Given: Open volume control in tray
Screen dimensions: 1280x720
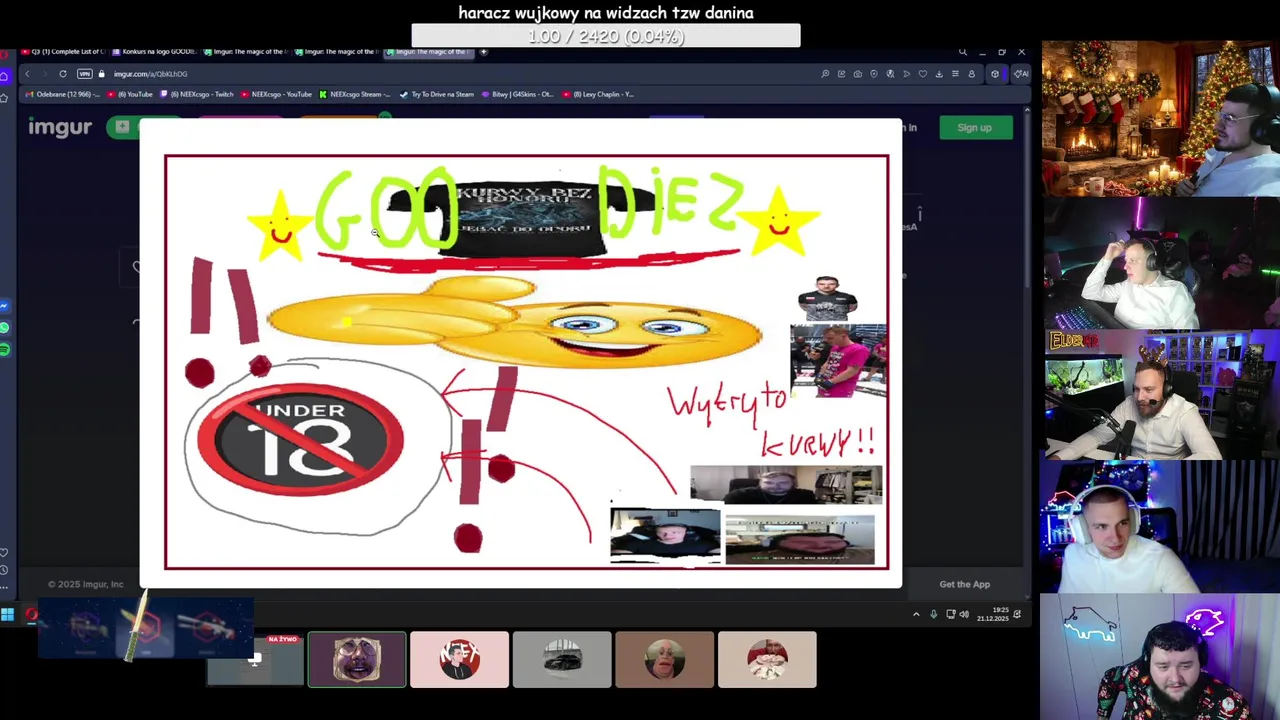Looking at the screenshot, I should [964, 614].
